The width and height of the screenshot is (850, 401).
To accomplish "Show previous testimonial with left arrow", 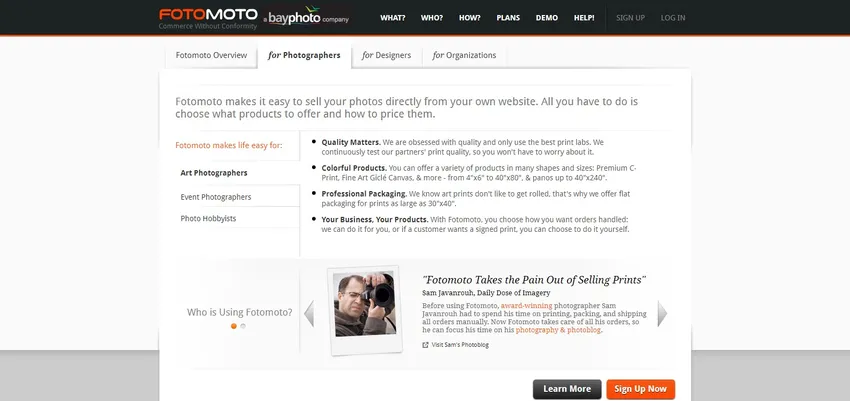I will click(x=308, y=314).
